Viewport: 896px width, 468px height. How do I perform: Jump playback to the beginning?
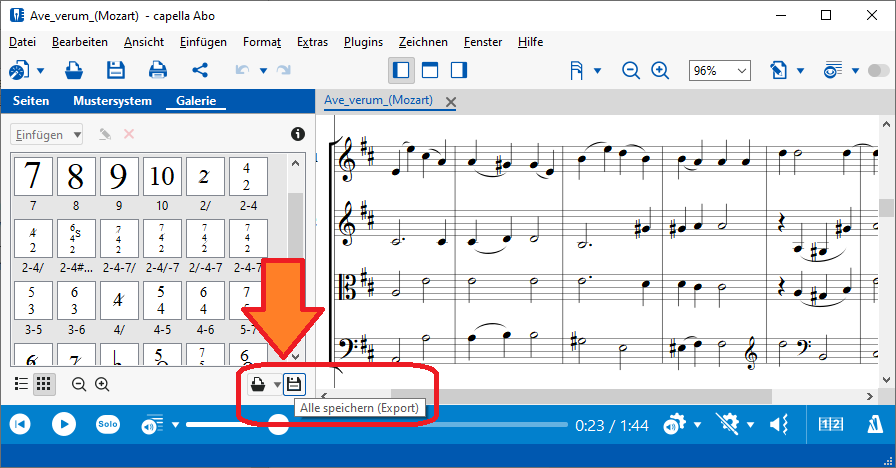pyautogui.click(x=20, y=424)
